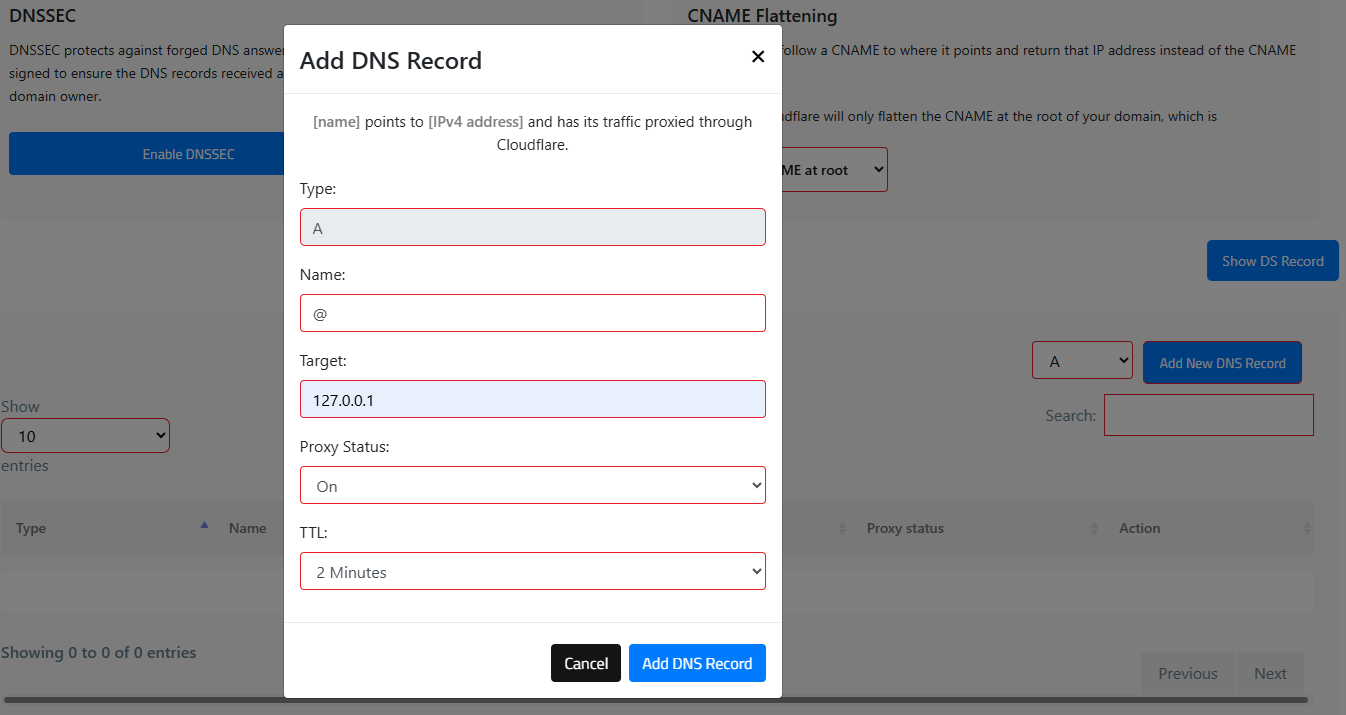The width and height of the screenshot is (1346, 715).
Task: Open the Proxy Status dropdown
Action: click(532, 485)
